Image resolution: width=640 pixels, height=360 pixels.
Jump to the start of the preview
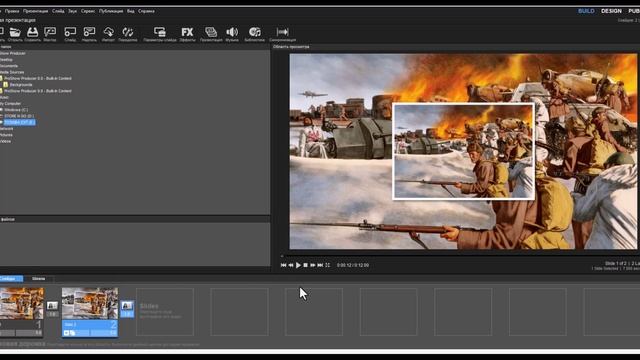click(x=283, y=265)
